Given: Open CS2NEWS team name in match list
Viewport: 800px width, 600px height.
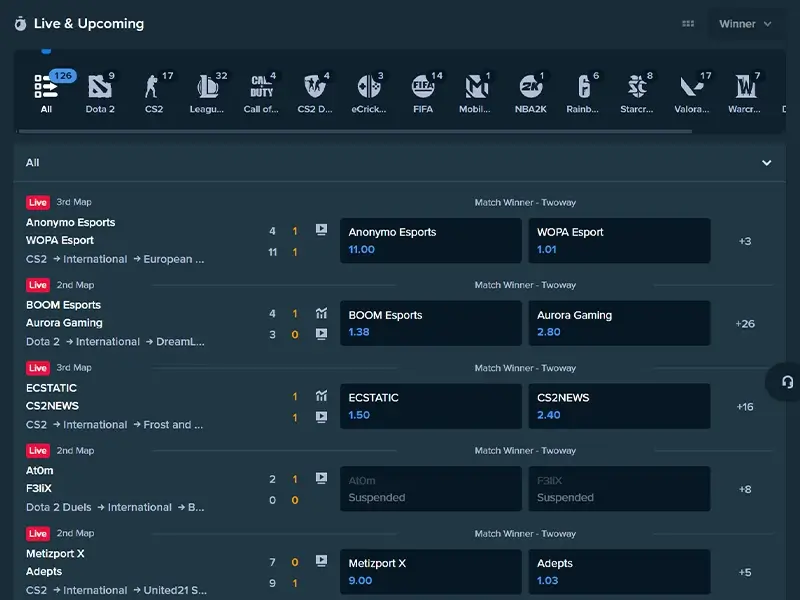Looking at the screenshot, I should pyautogui.click(x=52, y=406).
